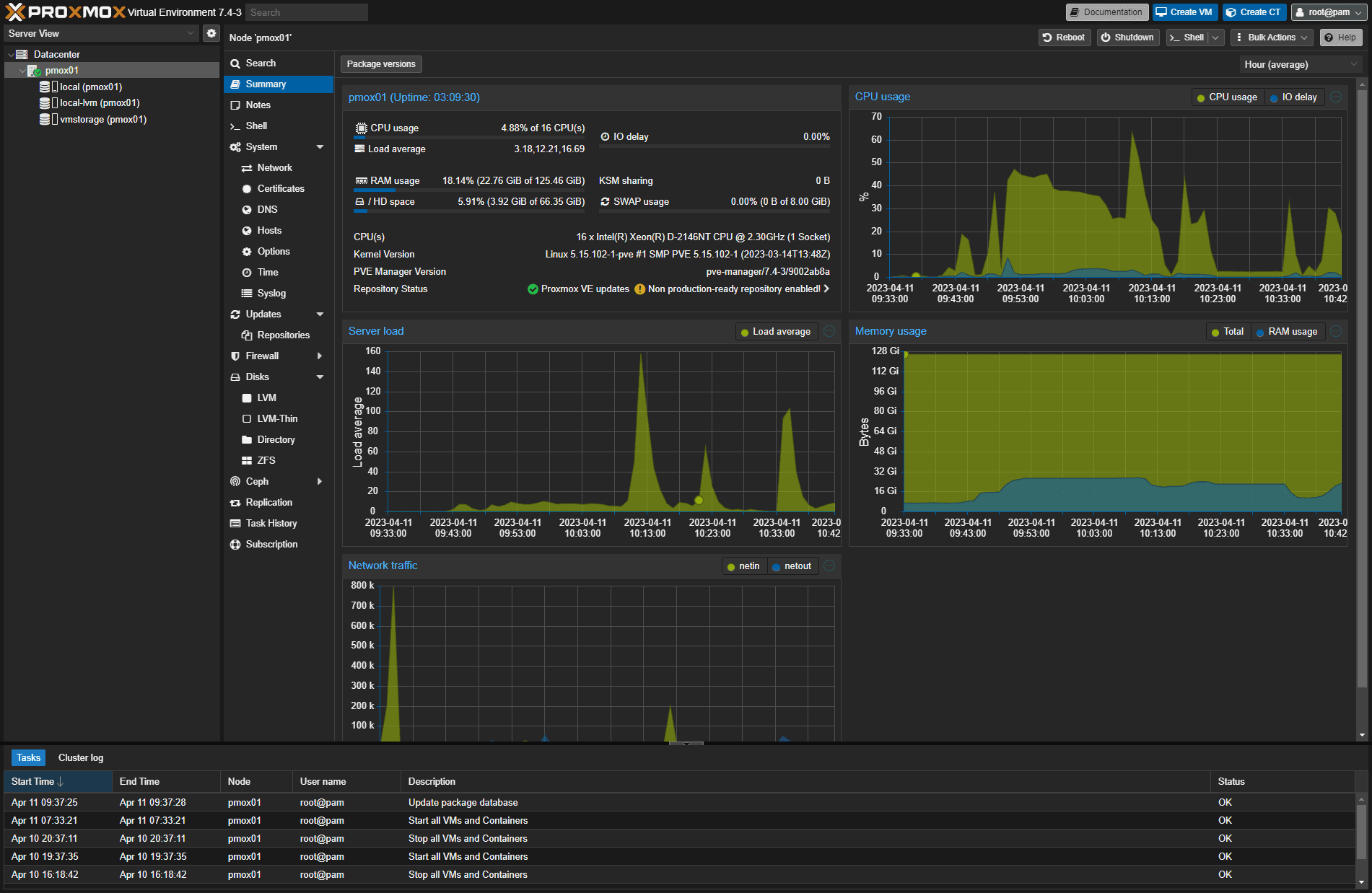Open the Hour (average) timeframe dropdown

click(1300, 65)
